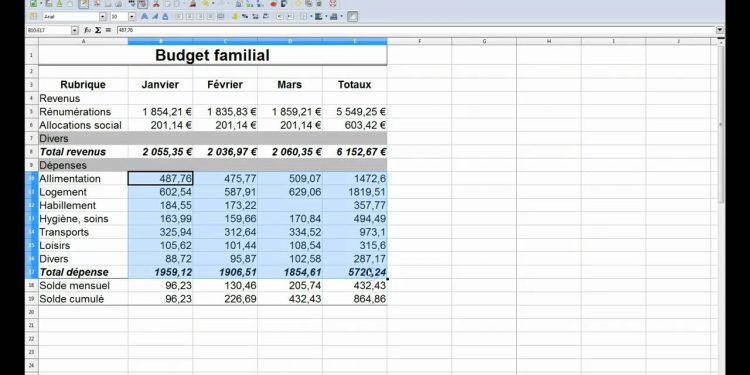
Task: Toggle Center Horizontally alignment
Action: (x=189, y=16)
